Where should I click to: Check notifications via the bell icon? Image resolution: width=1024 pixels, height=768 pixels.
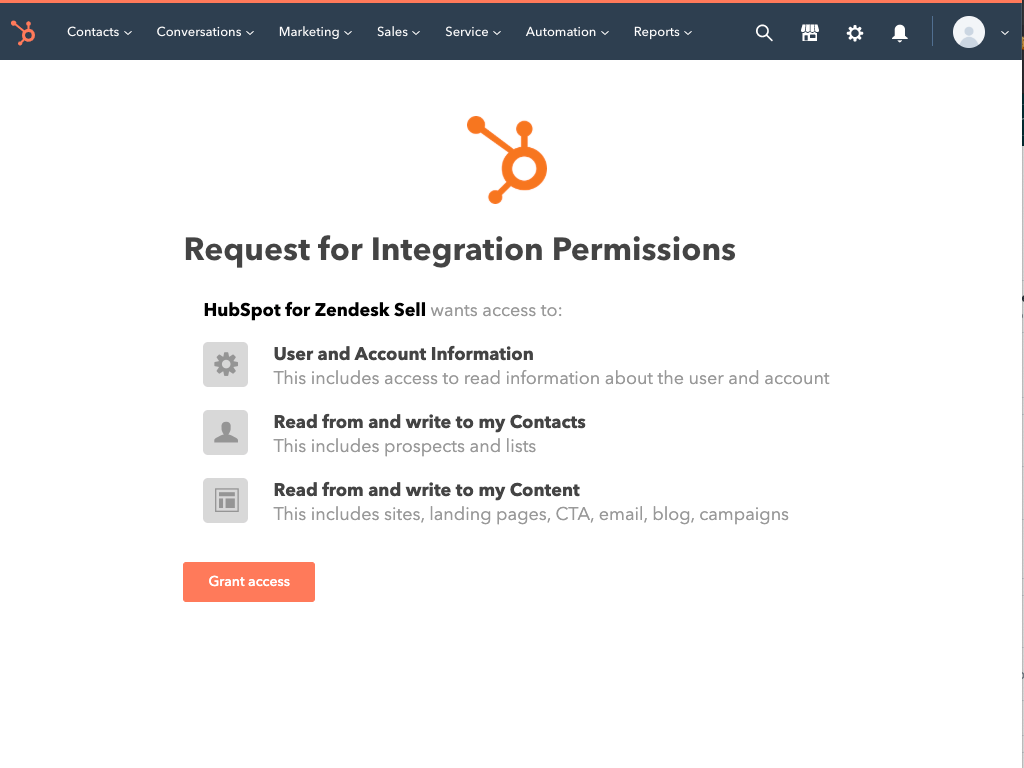click(899, 32)
